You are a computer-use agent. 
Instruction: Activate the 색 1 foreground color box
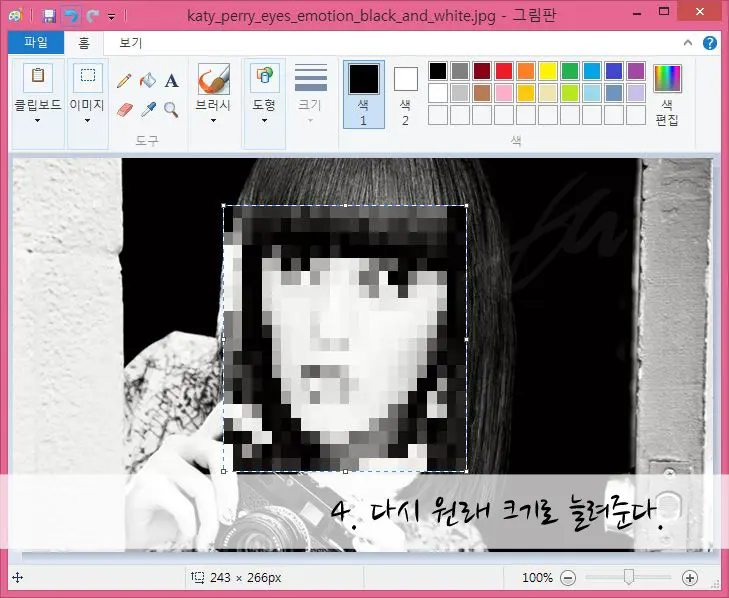pyautogui.click(x=363, y=93)
